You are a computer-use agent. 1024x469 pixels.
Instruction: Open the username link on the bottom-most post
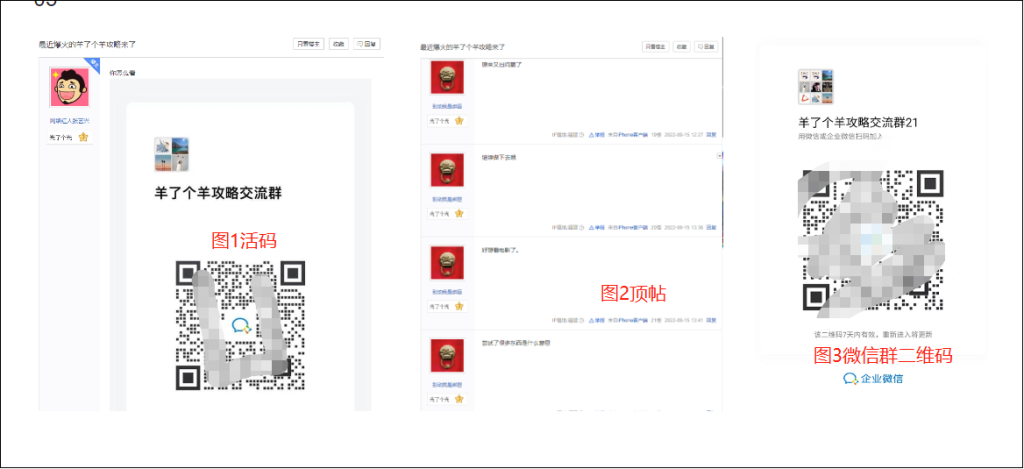coord(447,384)
